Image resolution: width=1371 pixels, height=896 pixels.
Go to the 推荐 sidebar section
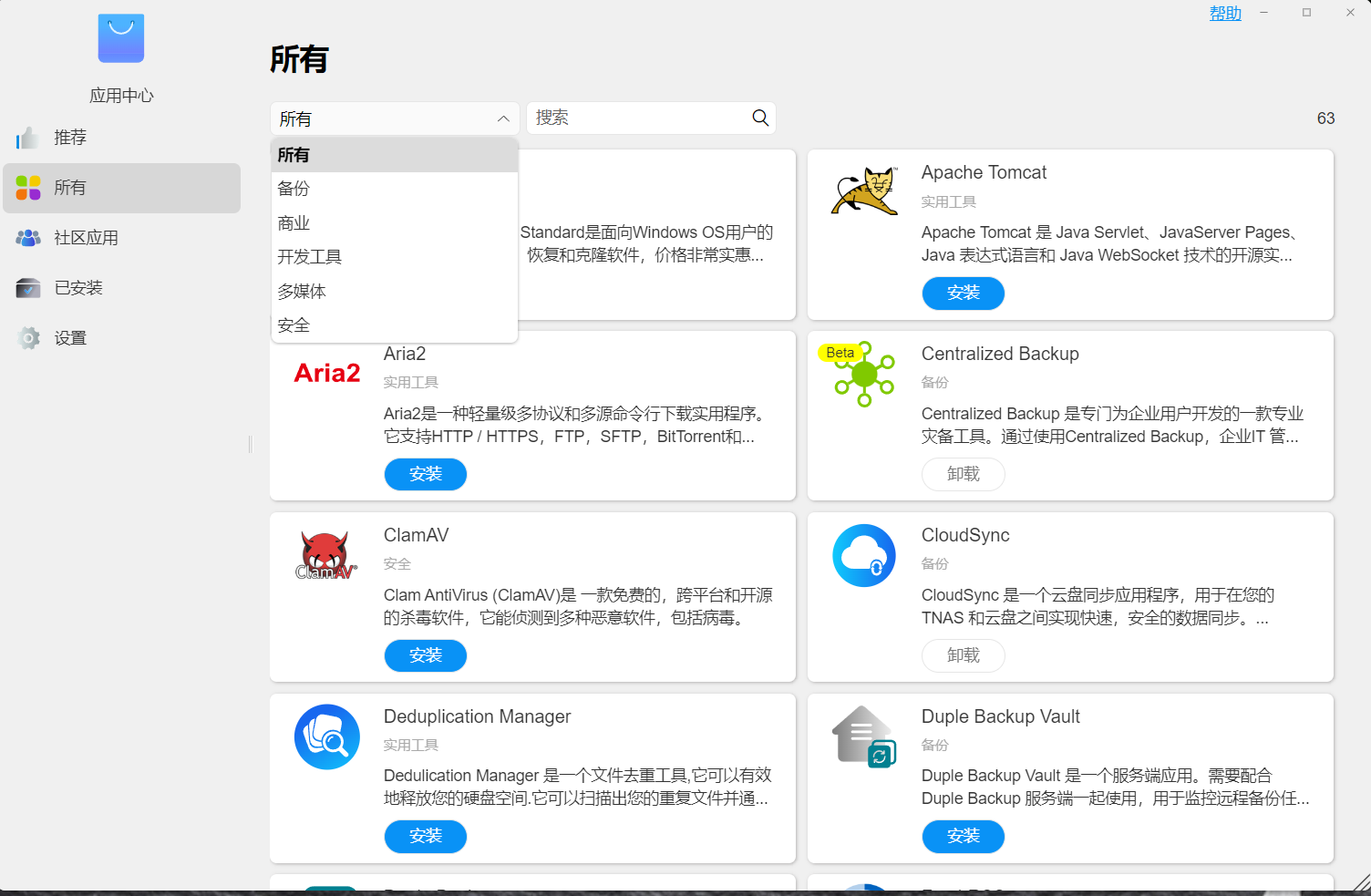(70, 138)
